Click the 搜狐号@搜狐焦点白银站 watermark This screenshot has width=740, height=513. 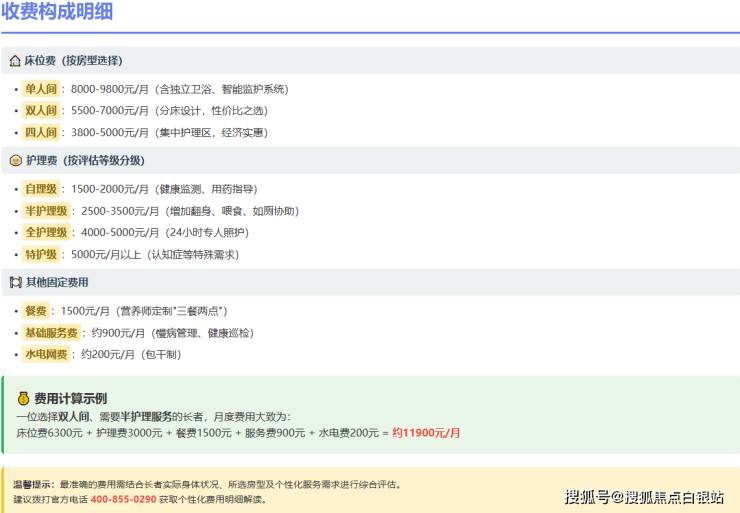tap(644, 497)
